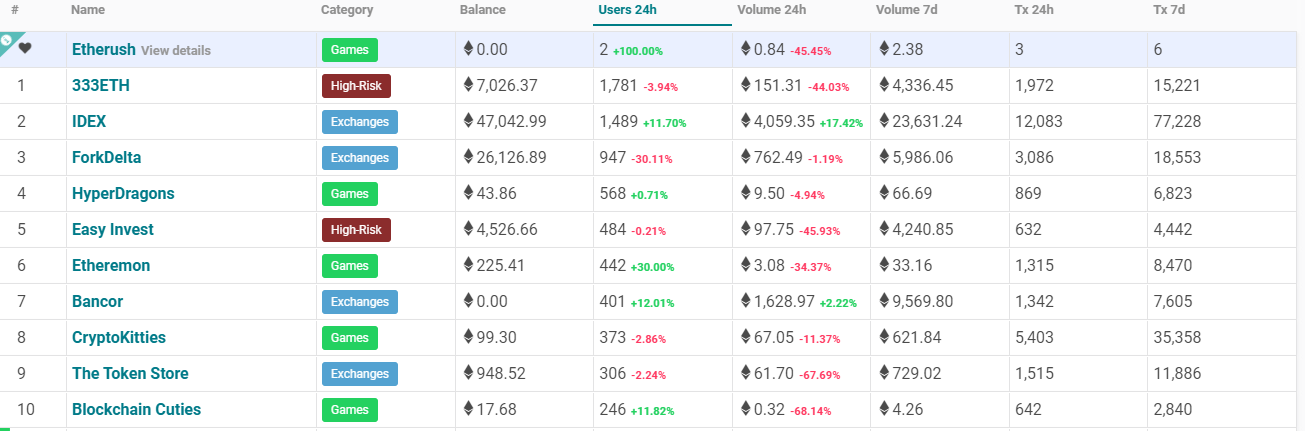The width and height of the screenshot is (1305, 431).
Task: Open the 333ETH dapp page
Action: 101,86
